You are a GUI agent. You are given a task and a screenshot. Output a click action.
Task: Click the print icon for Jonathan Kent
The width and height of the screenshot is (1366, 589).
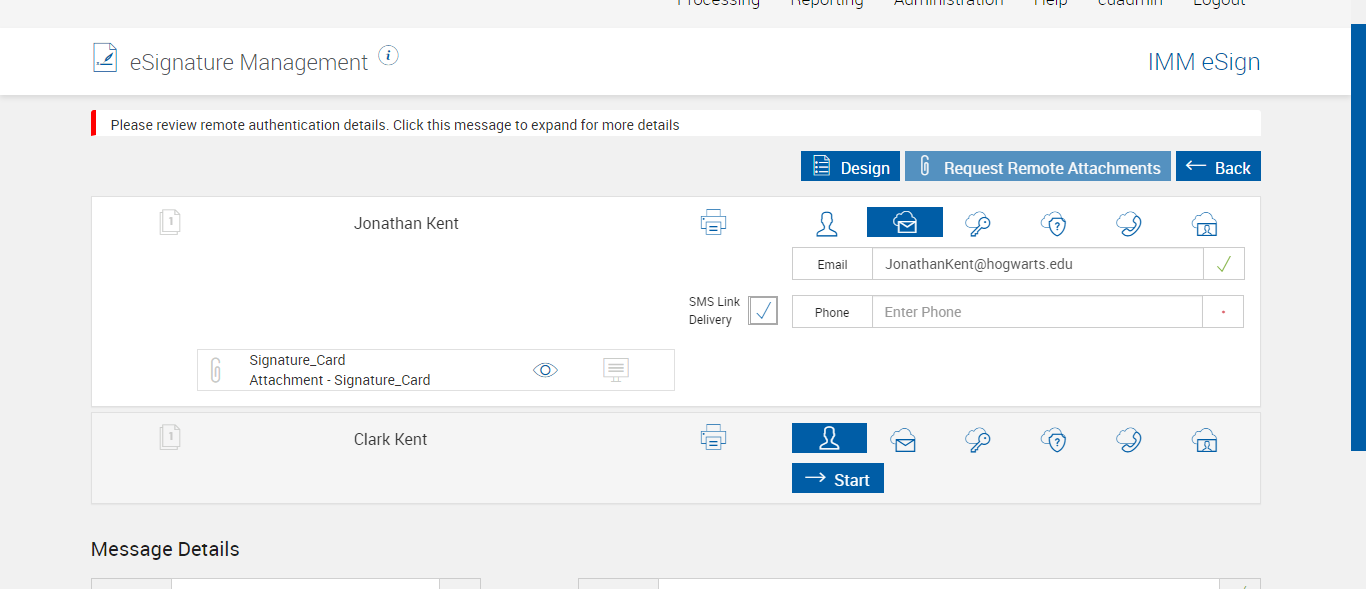[x=713, y=222]
